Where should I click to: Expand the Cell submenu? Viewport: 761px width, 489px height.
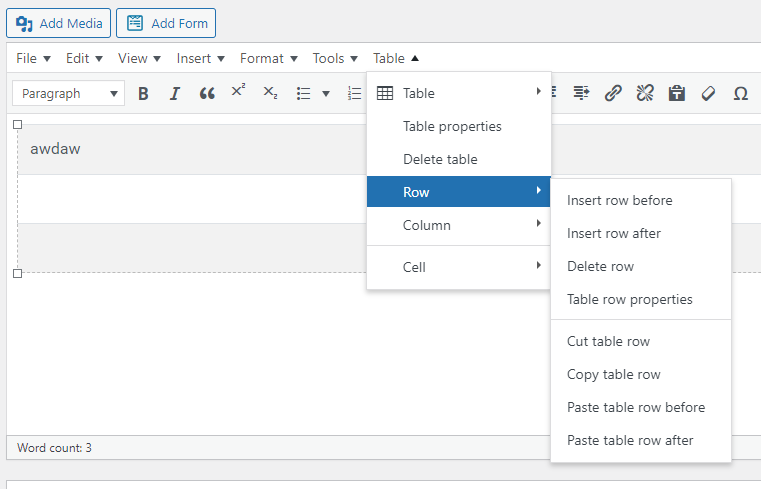point(459,267)
